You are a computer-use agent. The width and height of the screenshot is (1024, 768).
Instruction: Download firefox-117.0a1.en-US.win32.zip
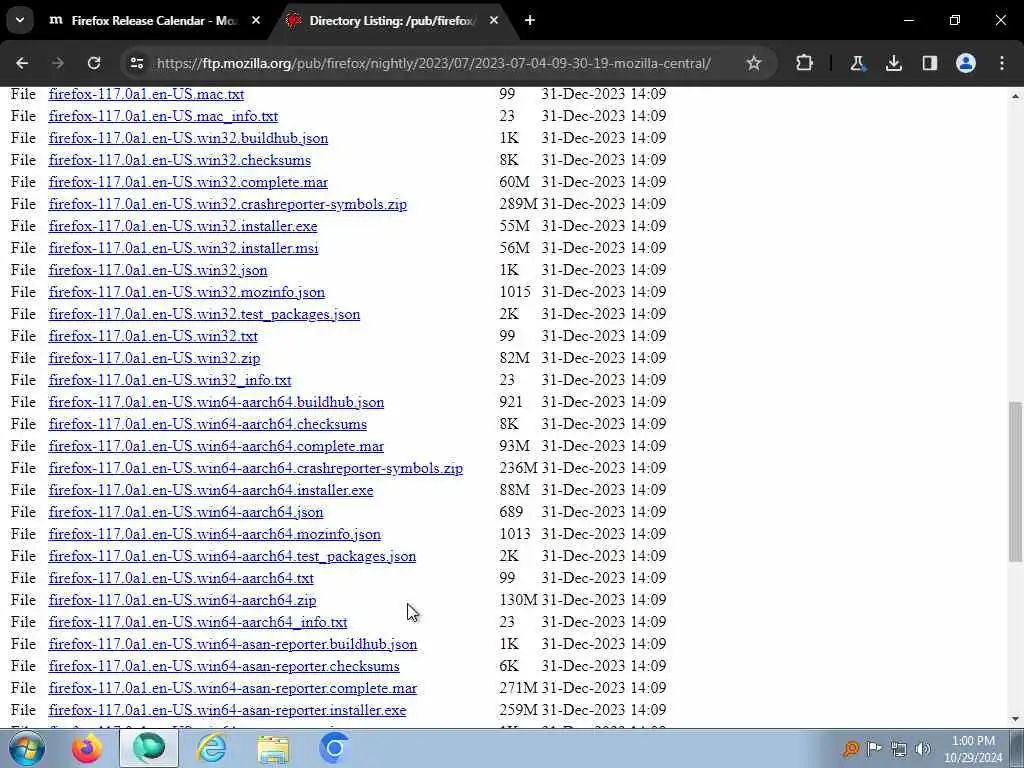(x=154, y=359)
